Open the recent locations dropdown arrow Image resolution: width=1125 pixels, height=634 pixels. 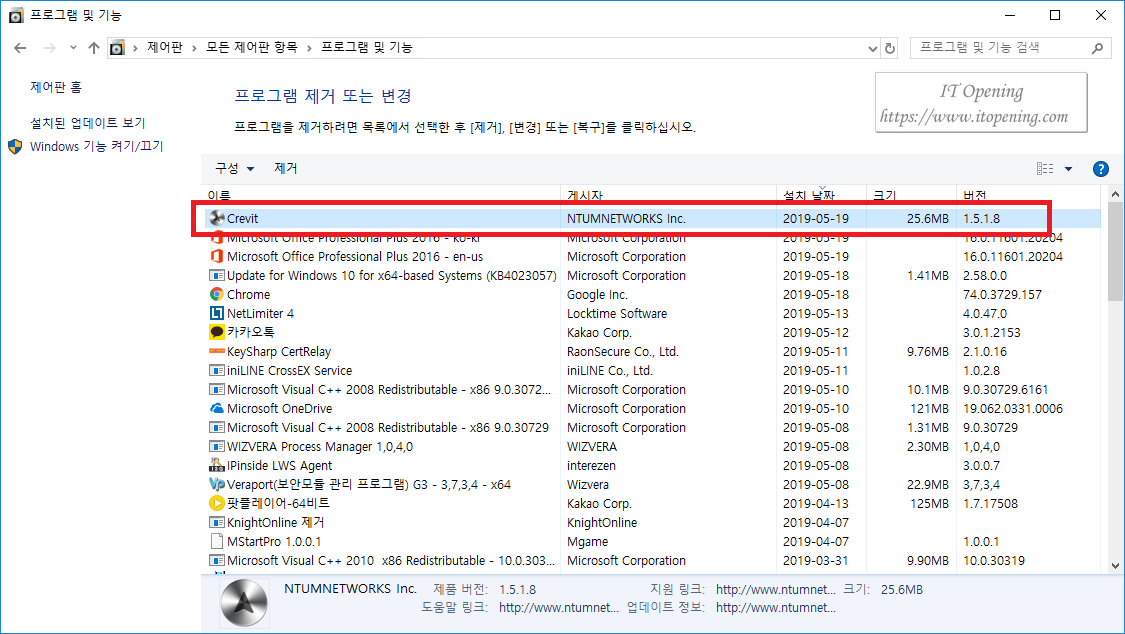73,48
